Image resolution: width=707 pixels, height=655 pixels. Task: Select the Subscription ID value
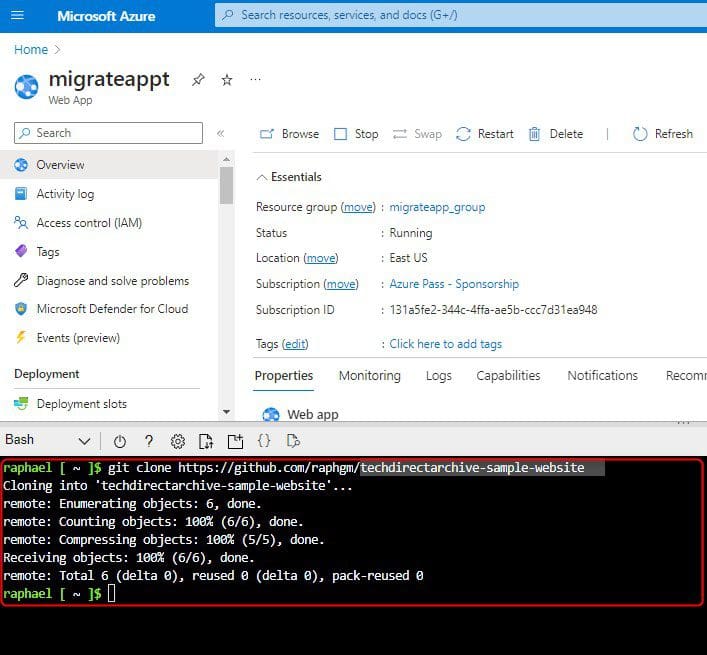click(x=493, y=310)
